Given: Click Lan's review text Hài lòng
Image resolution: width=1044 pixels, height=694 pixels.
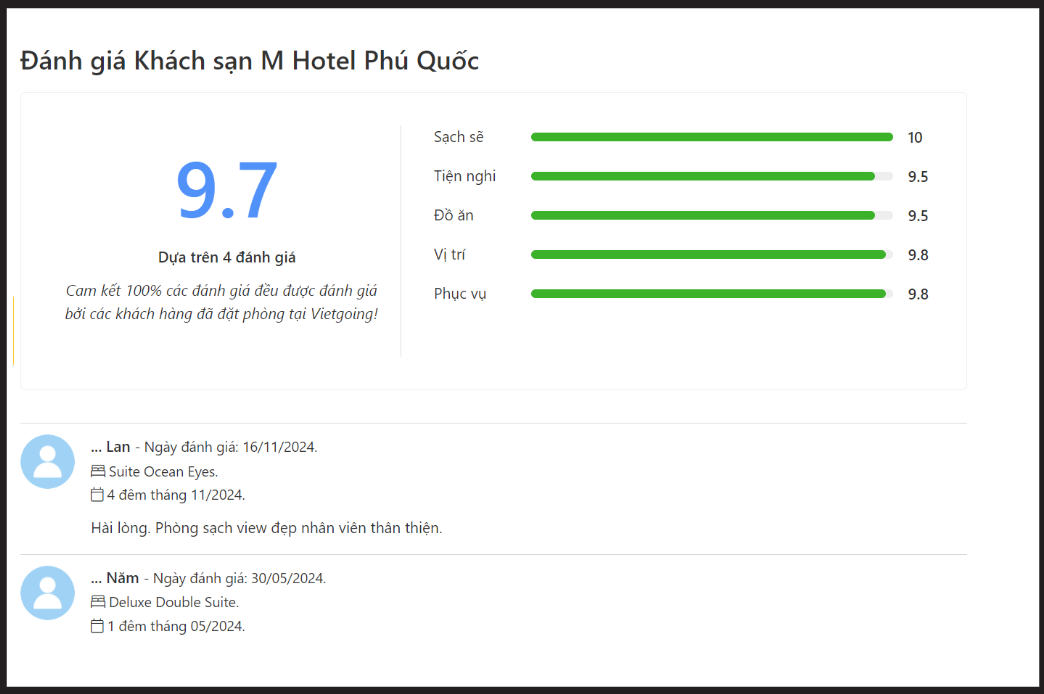Looking at the screenshot, I should [266, 528].
